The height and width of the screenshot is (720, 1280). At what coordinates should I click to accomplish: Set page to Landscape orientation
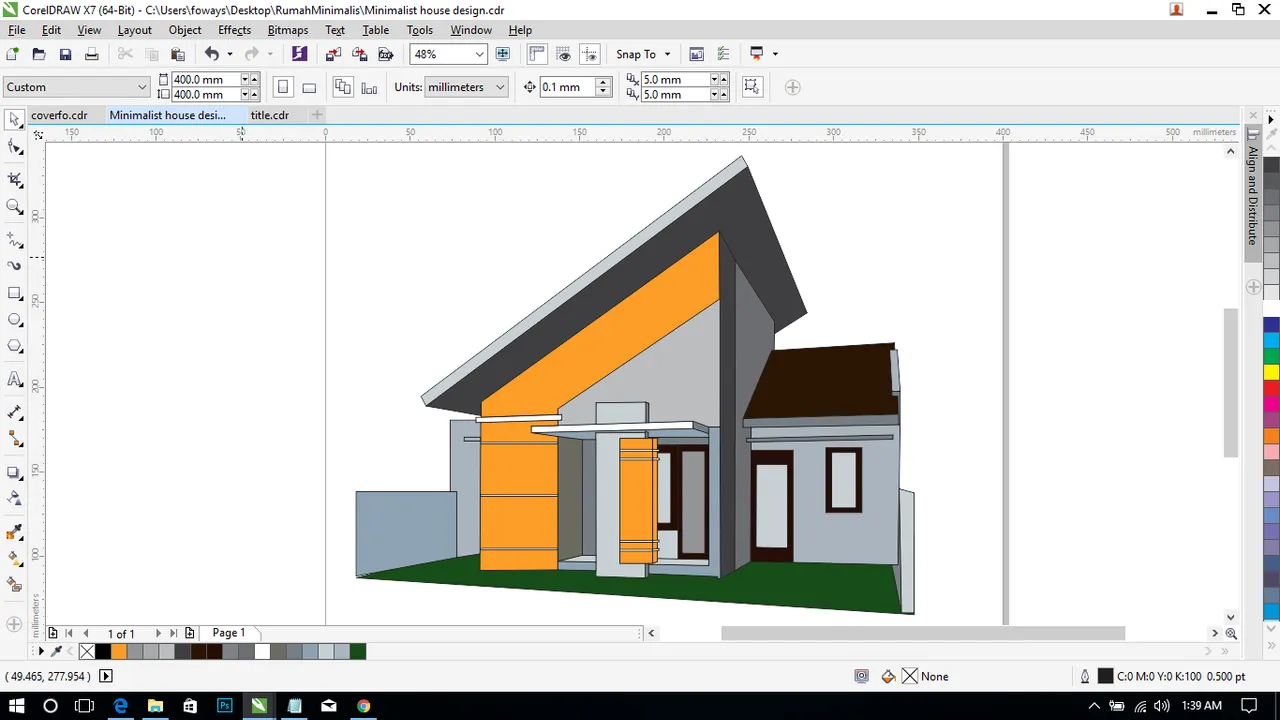(x=309, y=87)
